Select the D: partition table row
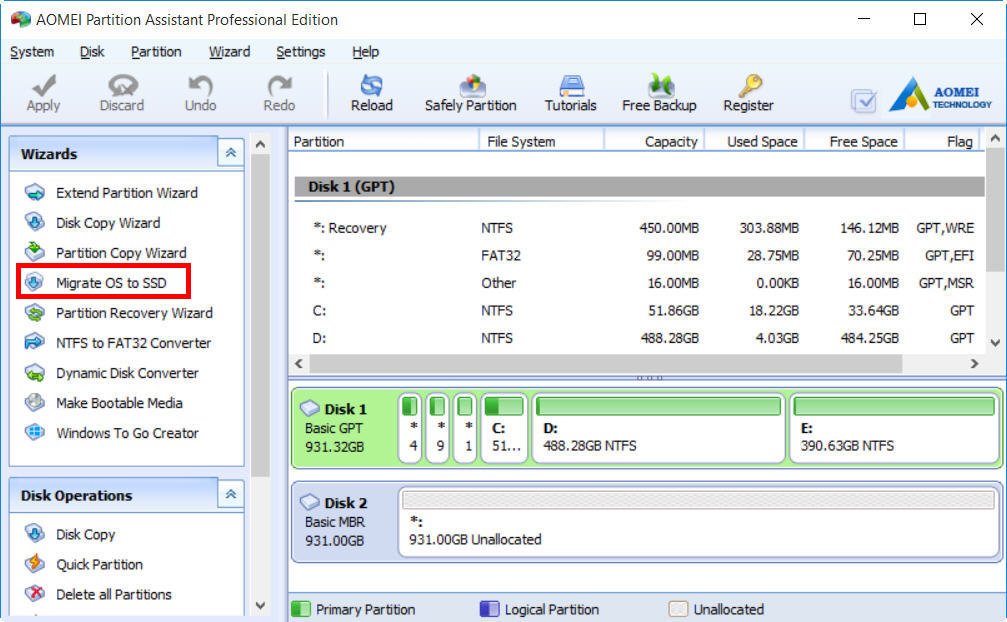The width and height of the screenshot is (1007, 622). point(639,338)
